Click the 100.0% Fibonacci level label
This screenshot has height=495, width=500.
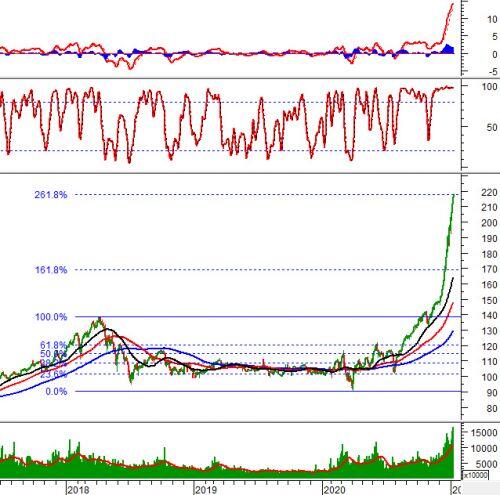51,317
